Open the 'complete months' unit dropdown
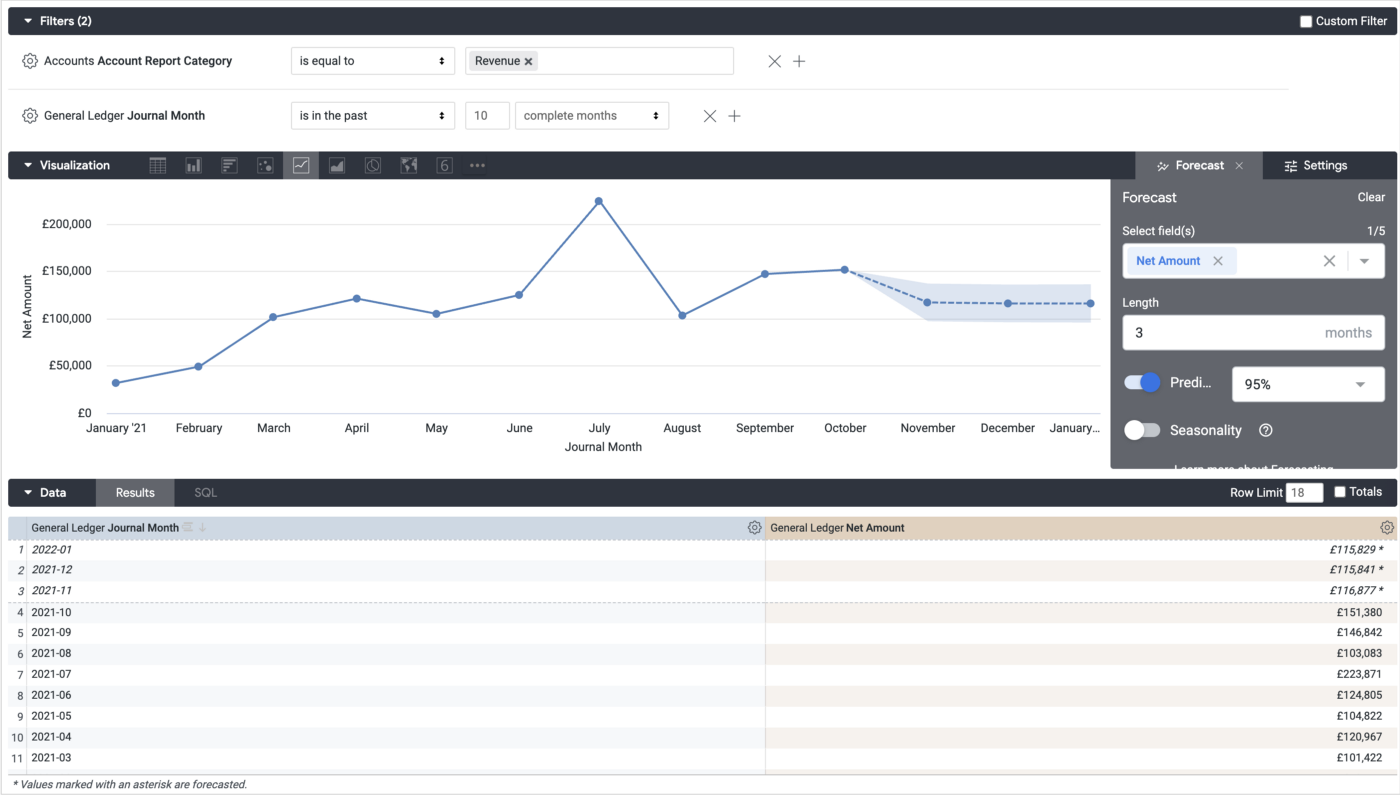 click(591, 115)
